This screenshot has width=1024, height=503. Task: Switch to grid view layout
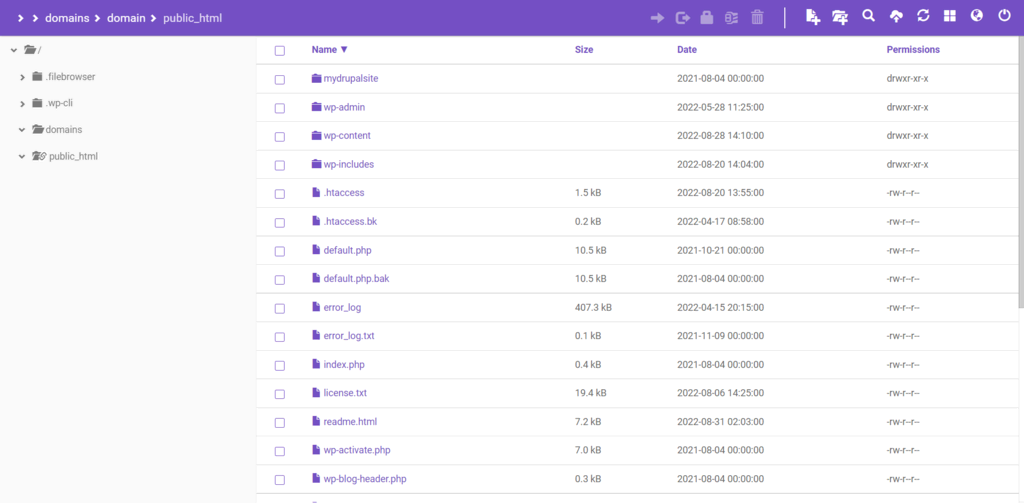950,17
